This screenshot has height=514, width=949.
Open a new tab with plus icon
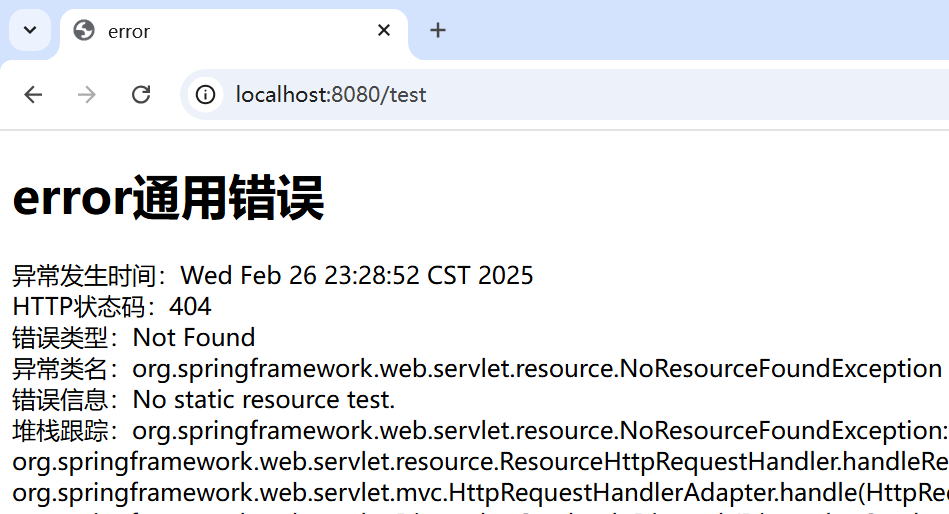click(x=438, y=30)
